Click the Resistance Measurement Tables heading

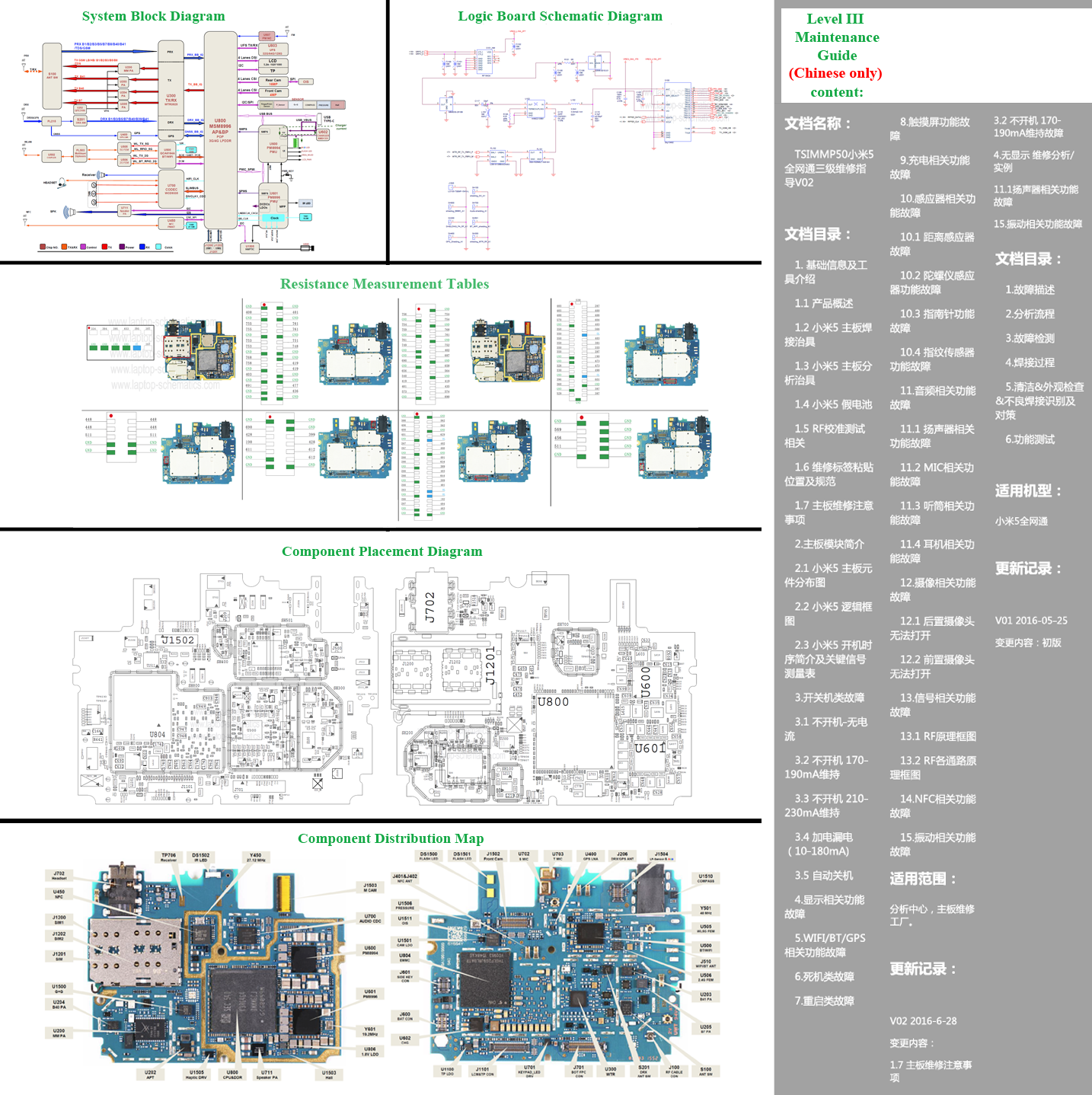point(385,284)
